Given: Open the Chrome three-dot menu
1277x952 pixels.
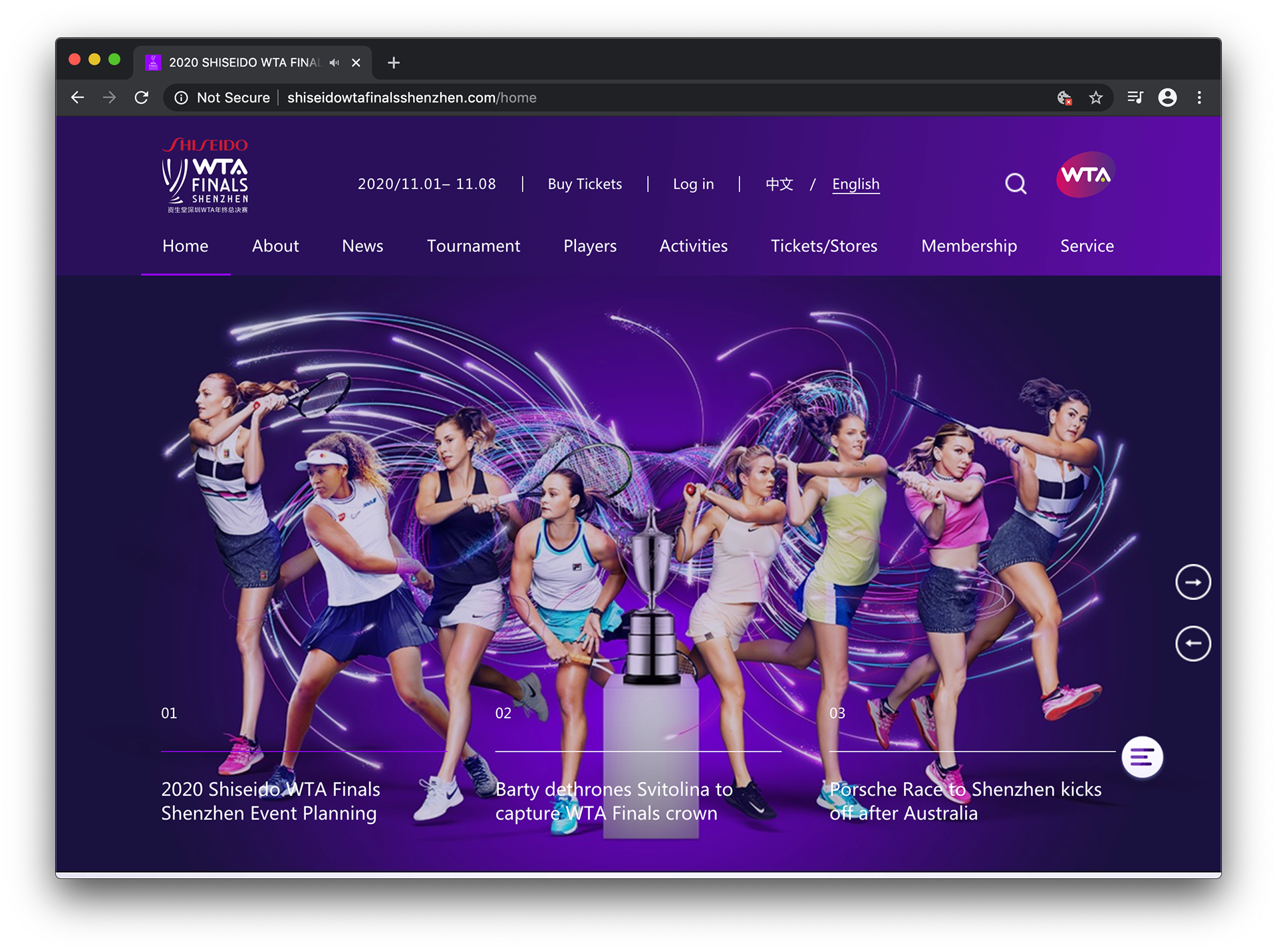Looking at the screenshot, I should pyautogui.click(x=1199, y=98).
